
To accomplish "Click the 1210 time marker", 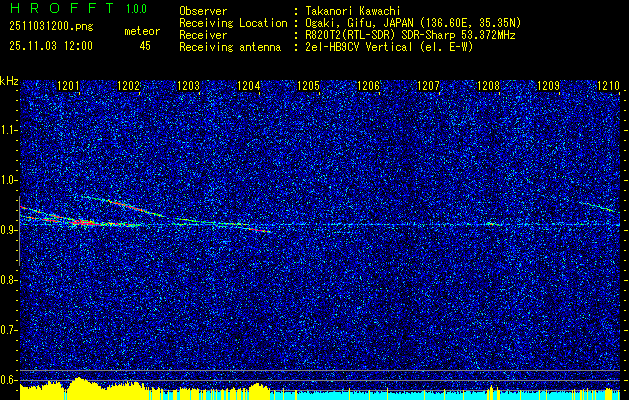I will (609, 86).
